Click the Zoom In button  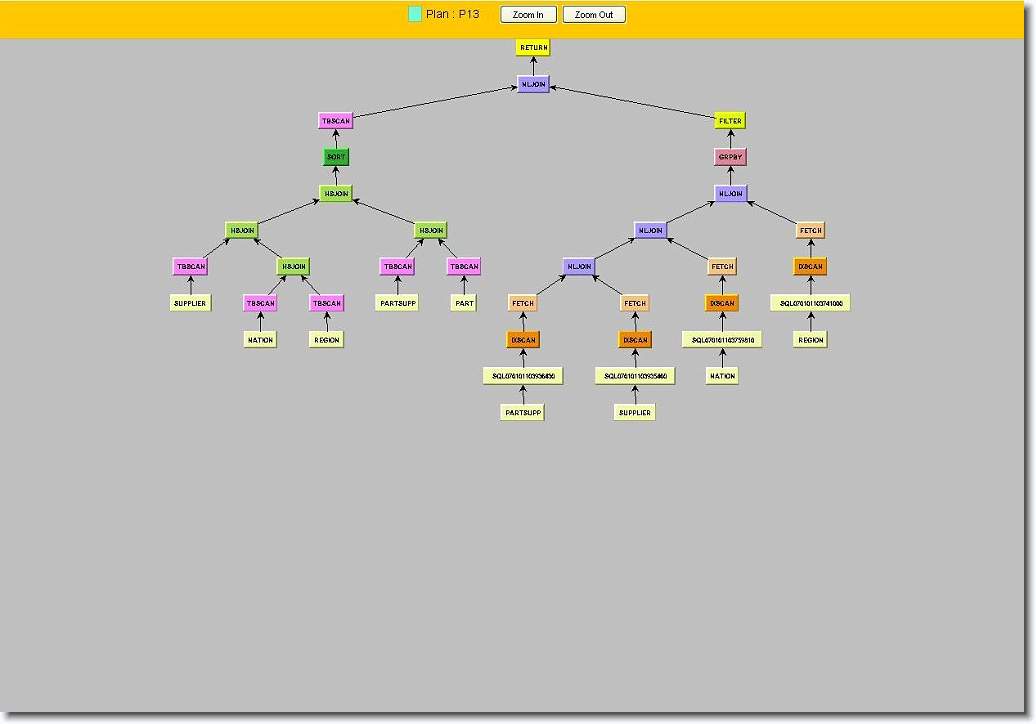click(528, 15)
